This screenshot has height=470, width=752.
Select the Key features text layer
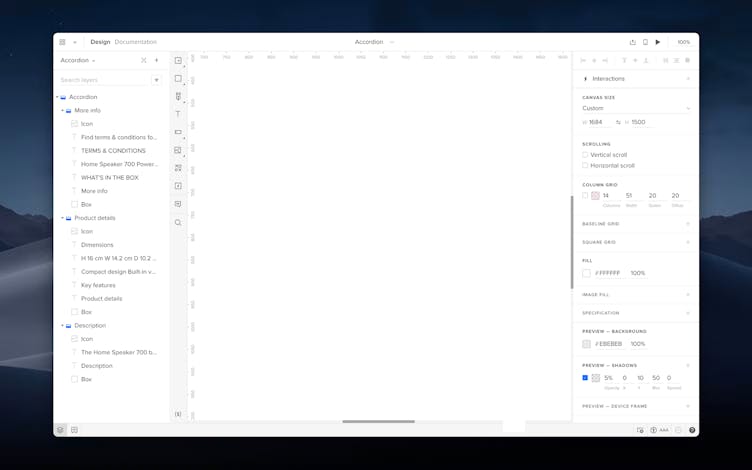click(98, 285)
